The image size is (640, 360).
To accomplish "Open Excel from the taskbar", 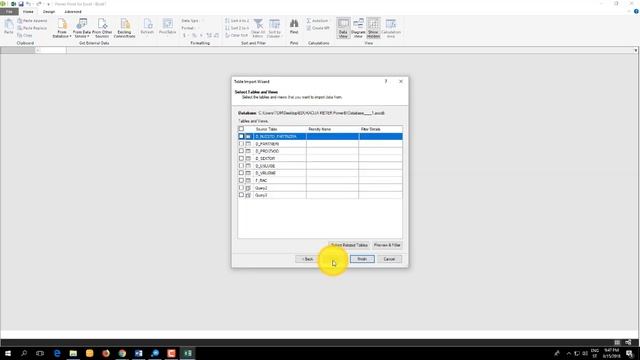I will (x=188, y=353).
